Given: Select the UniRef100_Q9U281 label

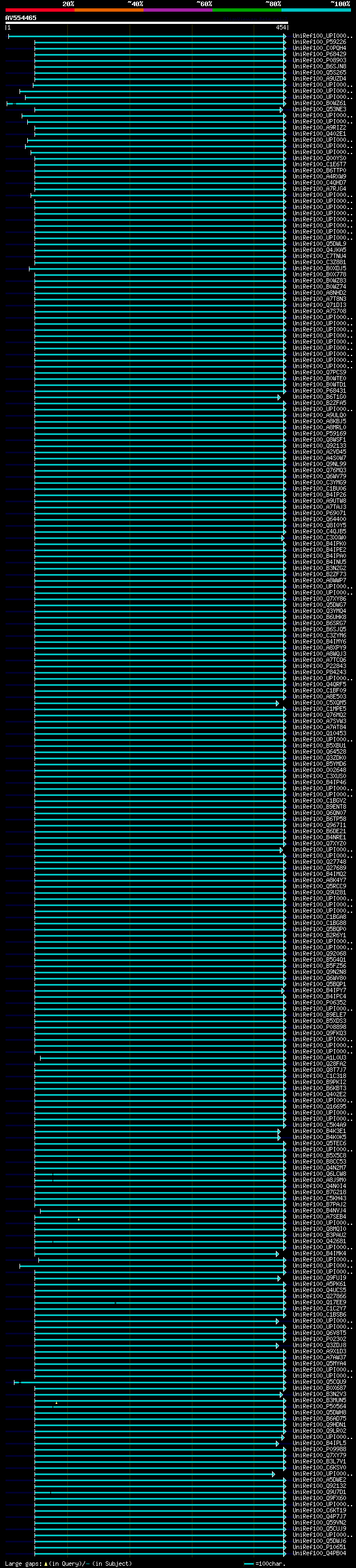Looking at the screenshot, I should tap(319, 892).
